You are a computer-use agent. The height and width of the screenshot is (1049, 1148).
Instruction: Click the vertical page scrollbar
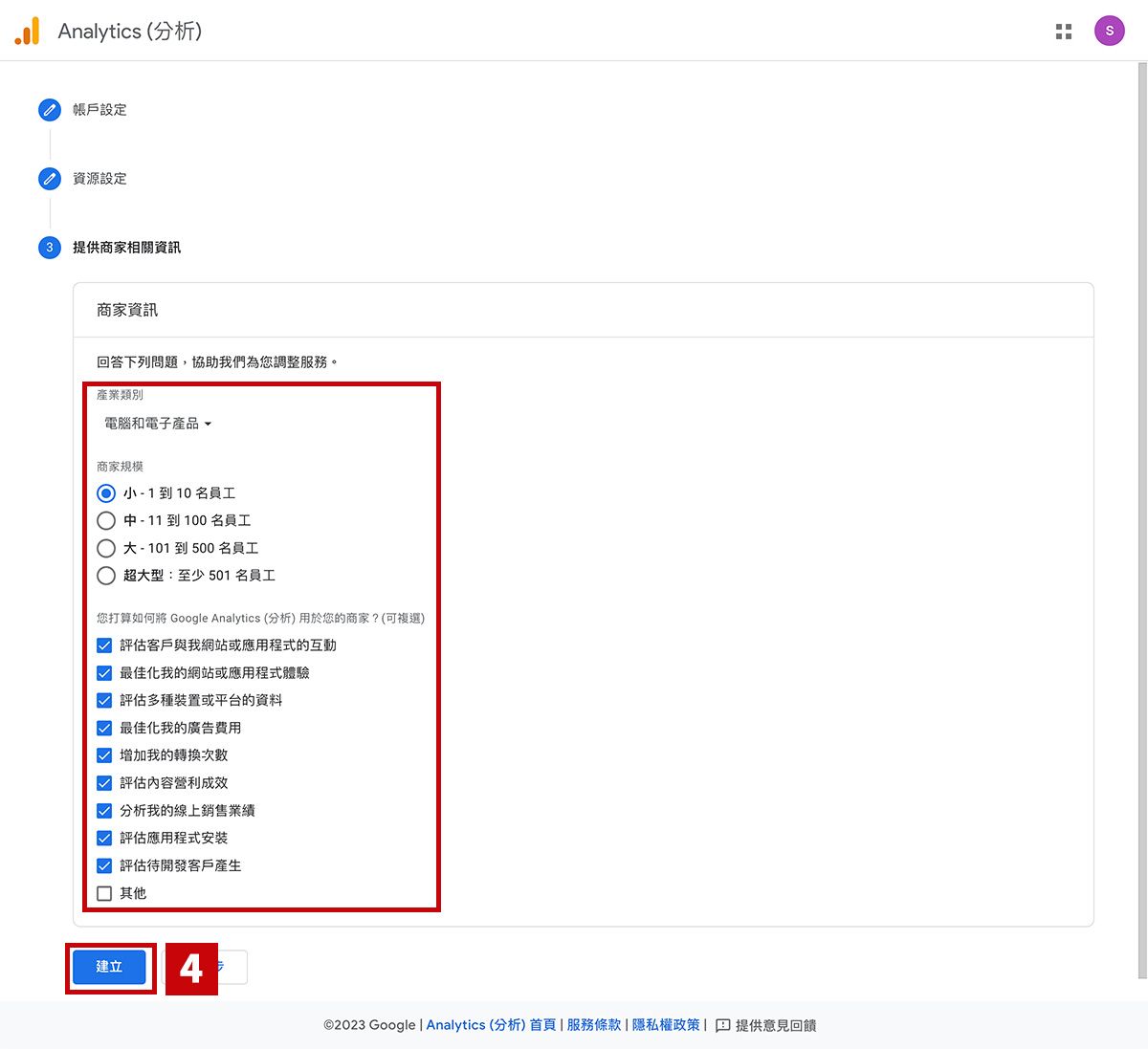1142,516
